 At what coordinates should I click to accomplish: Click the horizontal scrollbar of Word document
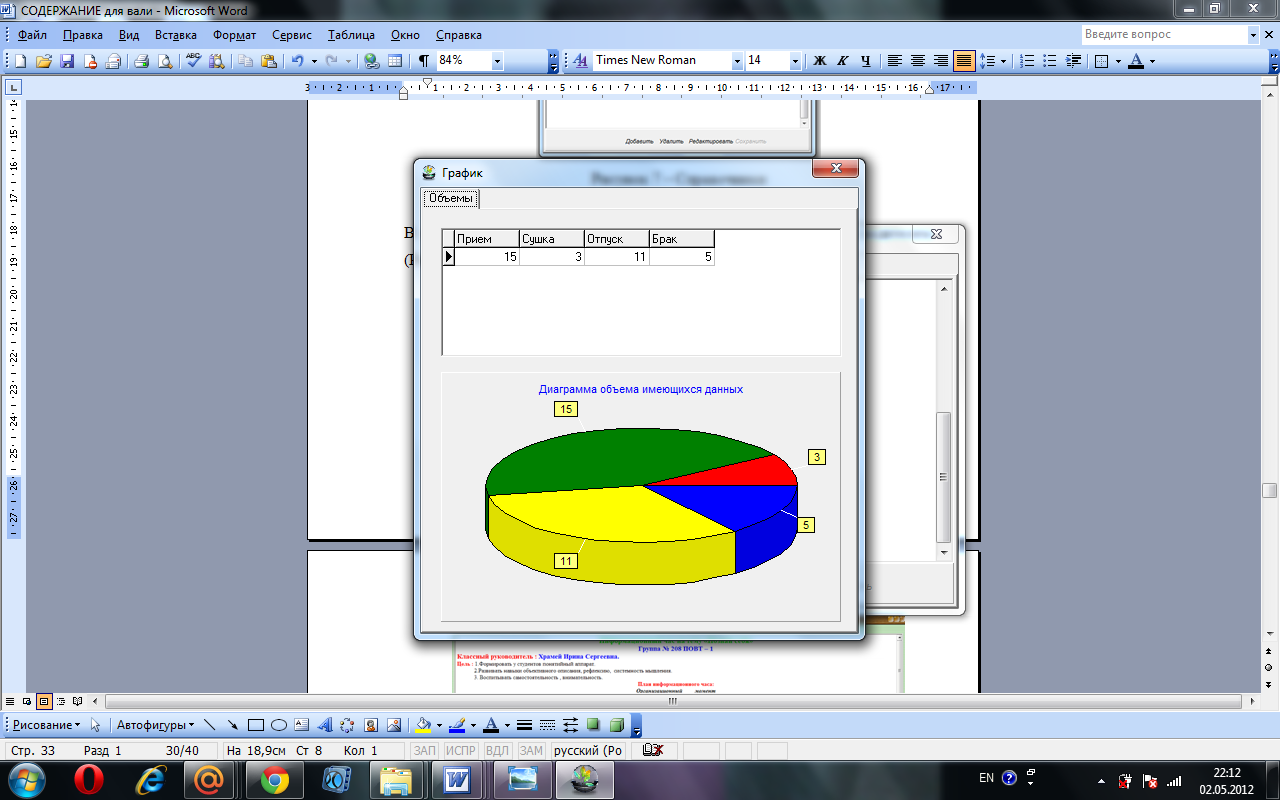[x=672, y=701]
